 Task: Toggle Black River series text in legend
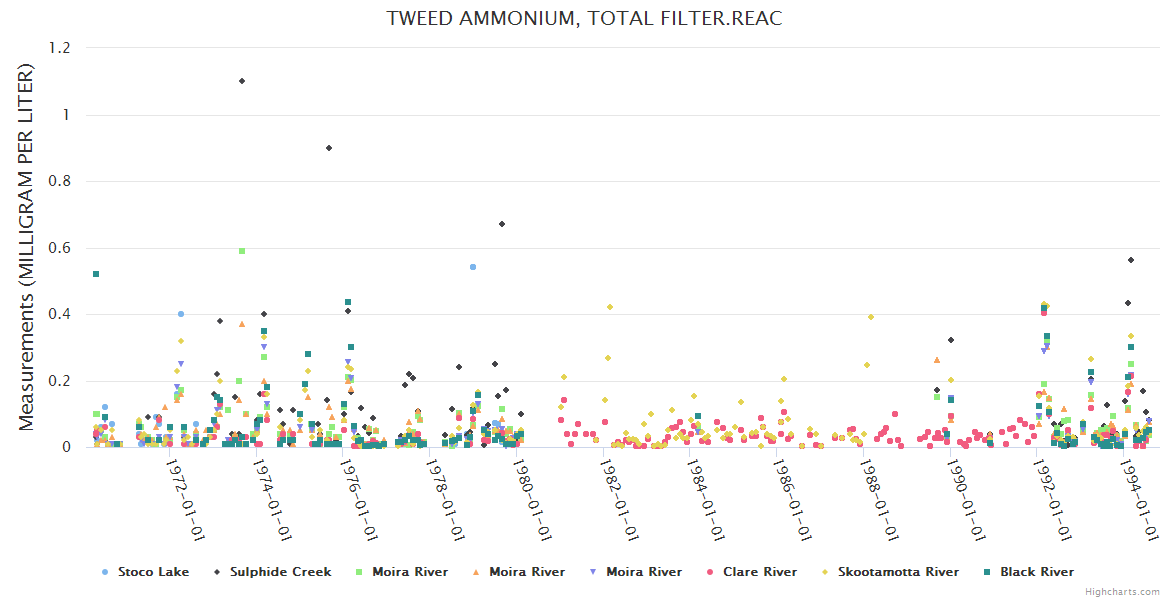[1037, 572]
